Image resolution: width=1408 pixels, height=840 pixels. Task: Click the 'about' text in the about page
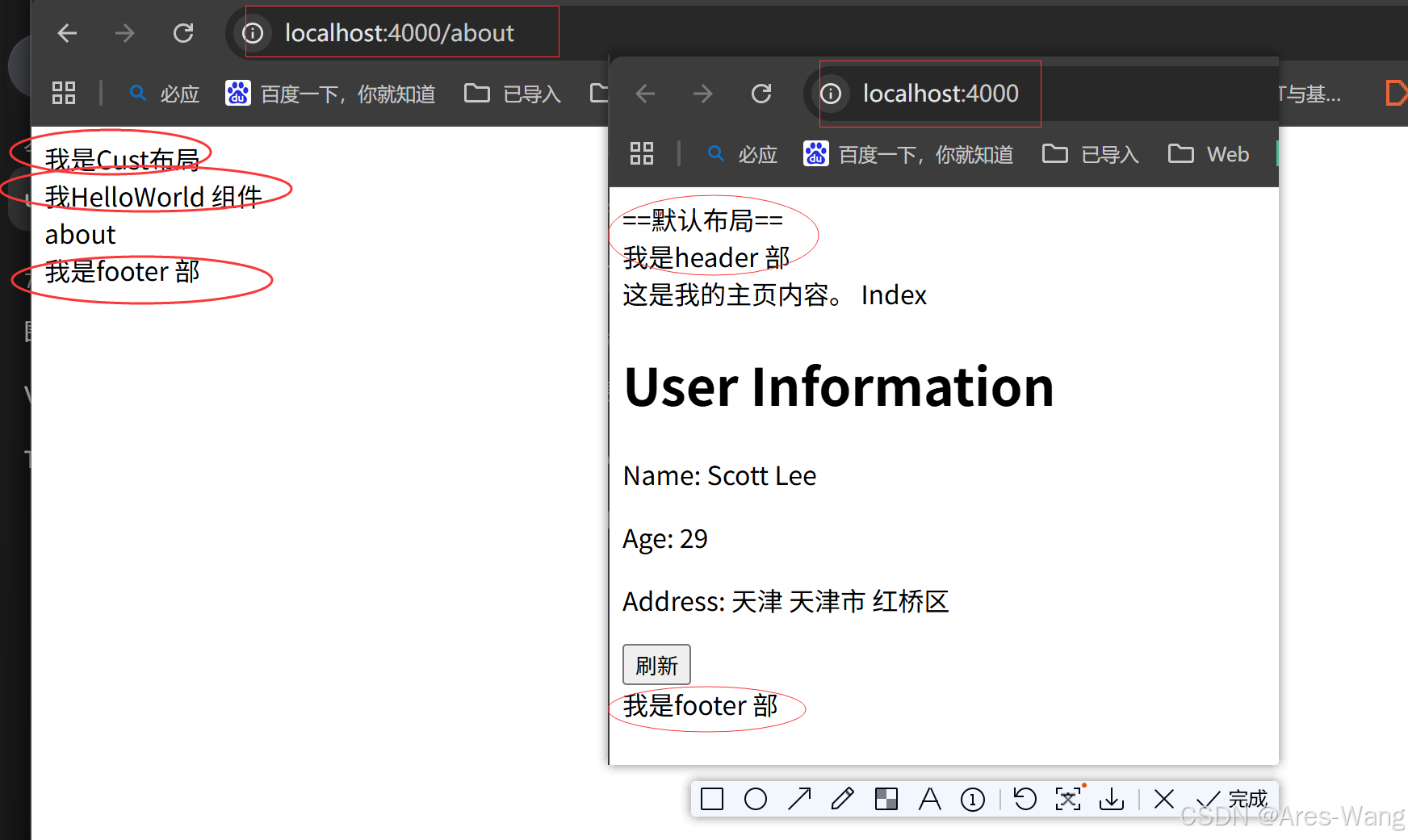pos(80,235)
